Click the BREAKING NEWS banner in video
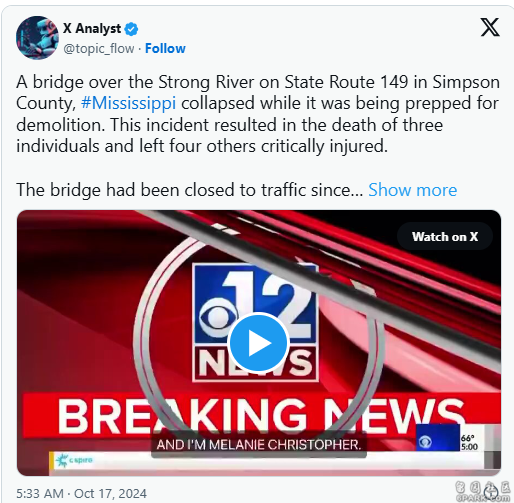 261,415
